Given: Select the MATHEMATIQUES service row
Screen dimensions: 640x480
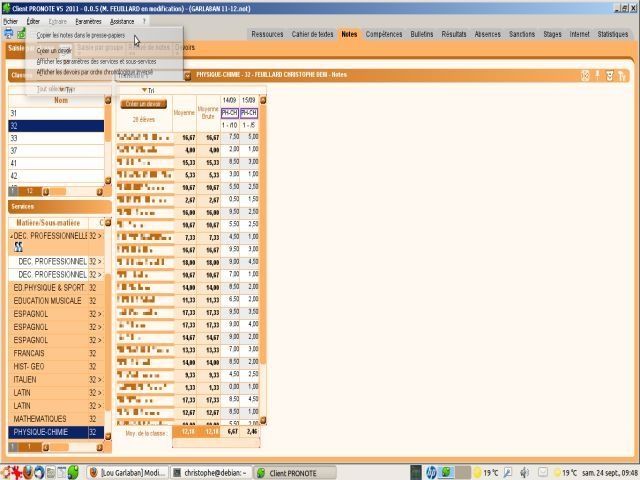Looking at the screenshot, I should [x=56, y=419].
